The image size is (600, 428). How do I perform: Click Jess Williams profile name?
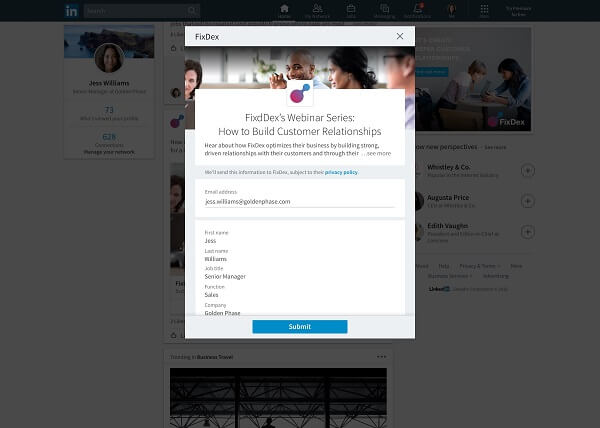(x=109, y=83)
